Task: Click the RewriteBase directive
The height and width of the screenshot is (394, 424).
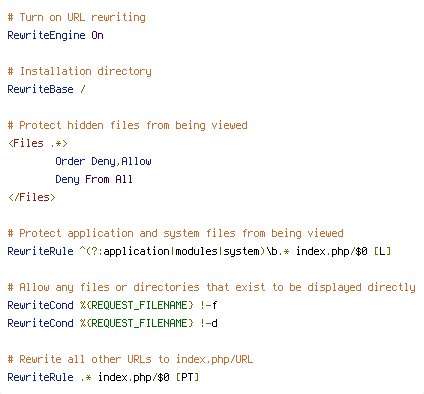Action: (40, 89)
